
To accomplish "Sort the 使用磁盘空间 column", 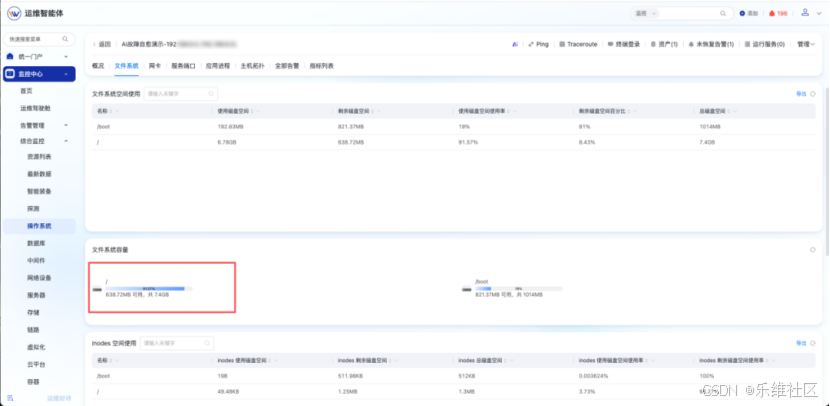I will click(252, 111).
